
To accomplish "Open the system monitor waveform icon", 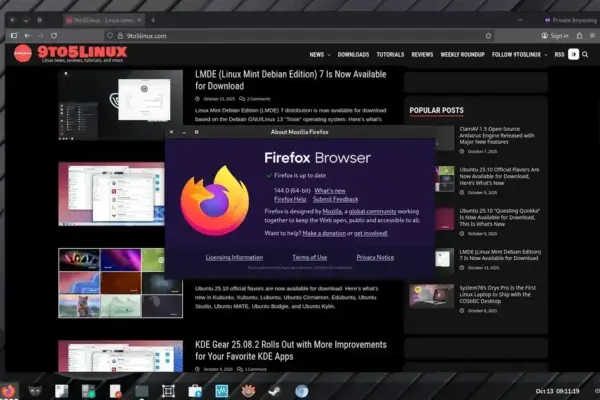I will (222, 391).
